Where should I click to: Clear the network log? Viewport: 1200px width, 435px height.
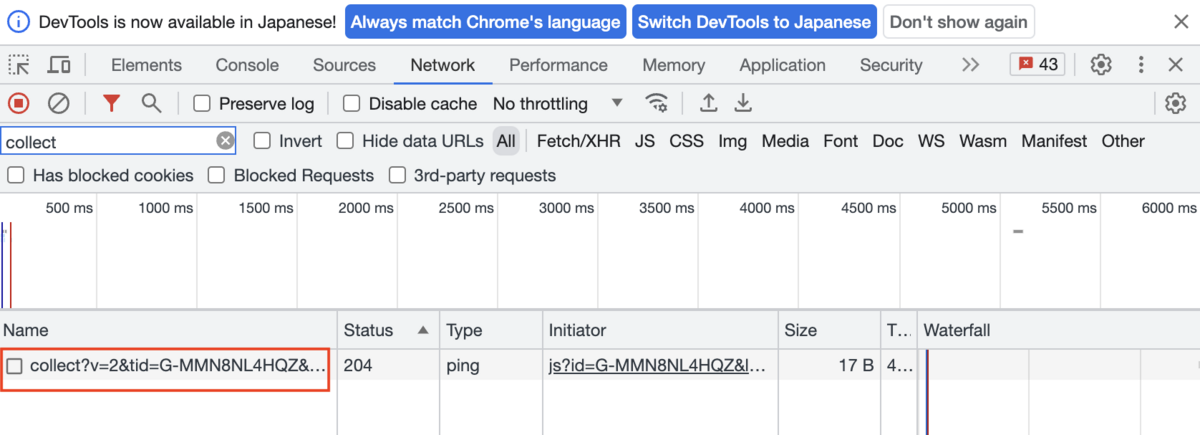click(59, 103)
